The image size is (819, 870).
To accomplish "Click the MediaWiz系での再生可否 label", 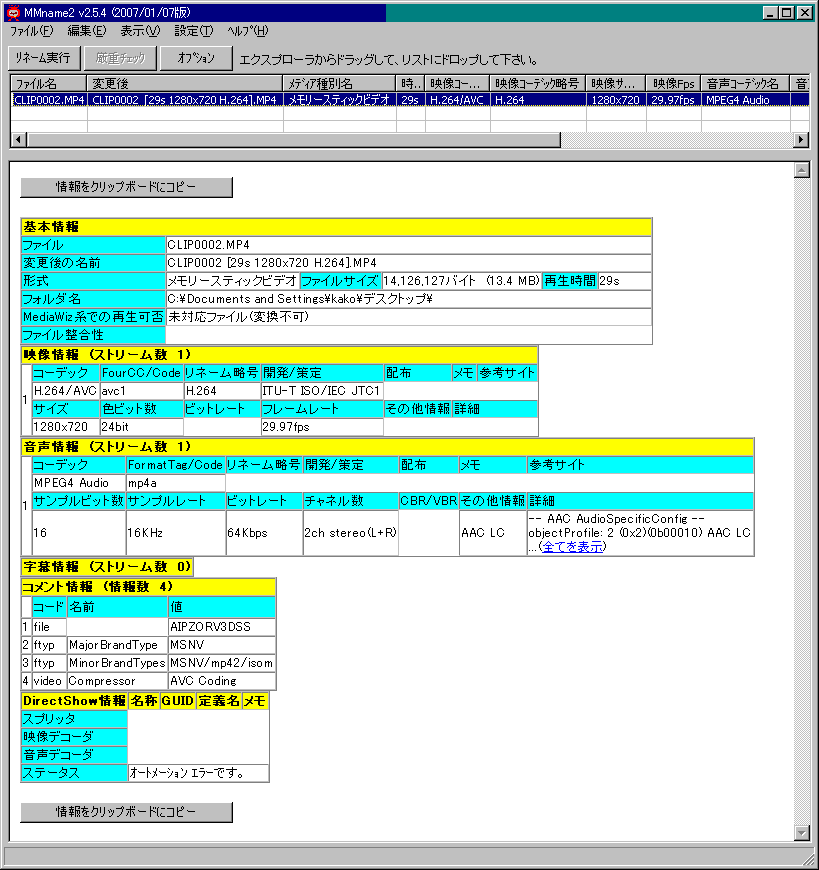I will 93,317.
